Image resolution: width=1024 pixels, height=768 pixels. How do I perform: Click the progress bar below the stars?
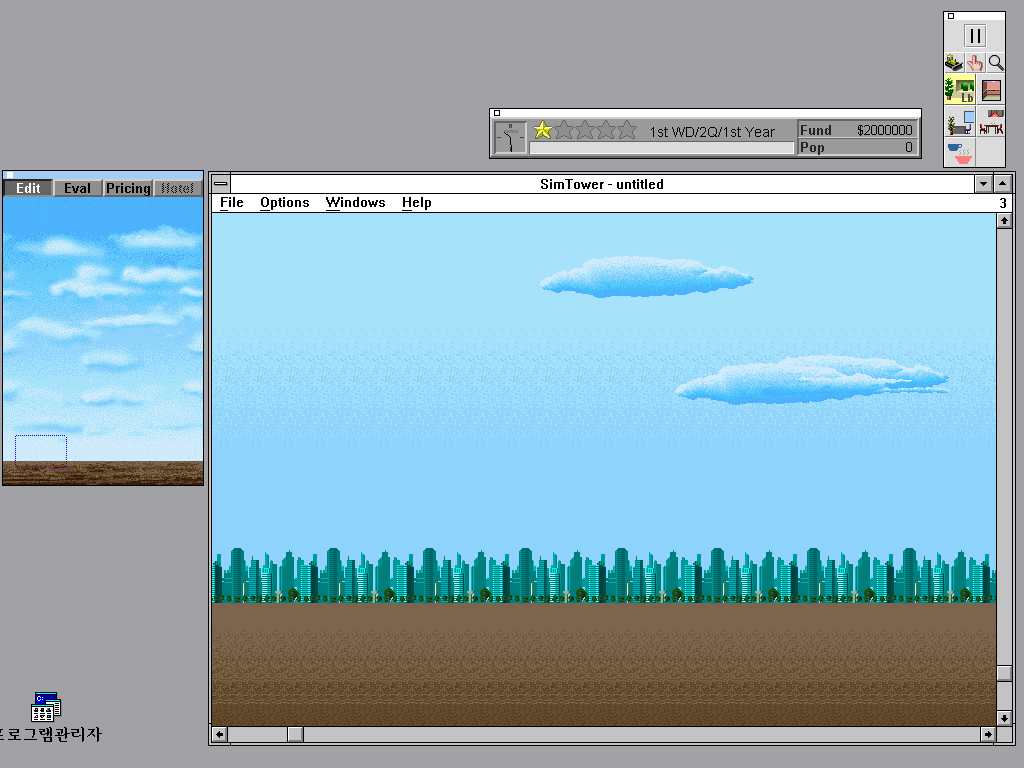point(662,148)
